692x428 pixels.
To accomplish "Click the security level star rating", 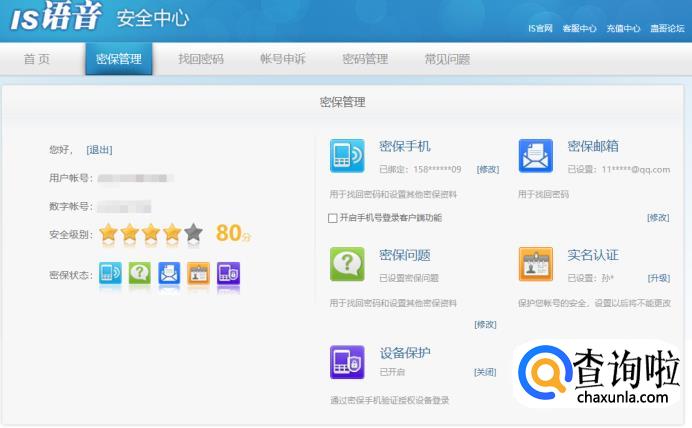I will pyautogui.click(x=151, y=234).
